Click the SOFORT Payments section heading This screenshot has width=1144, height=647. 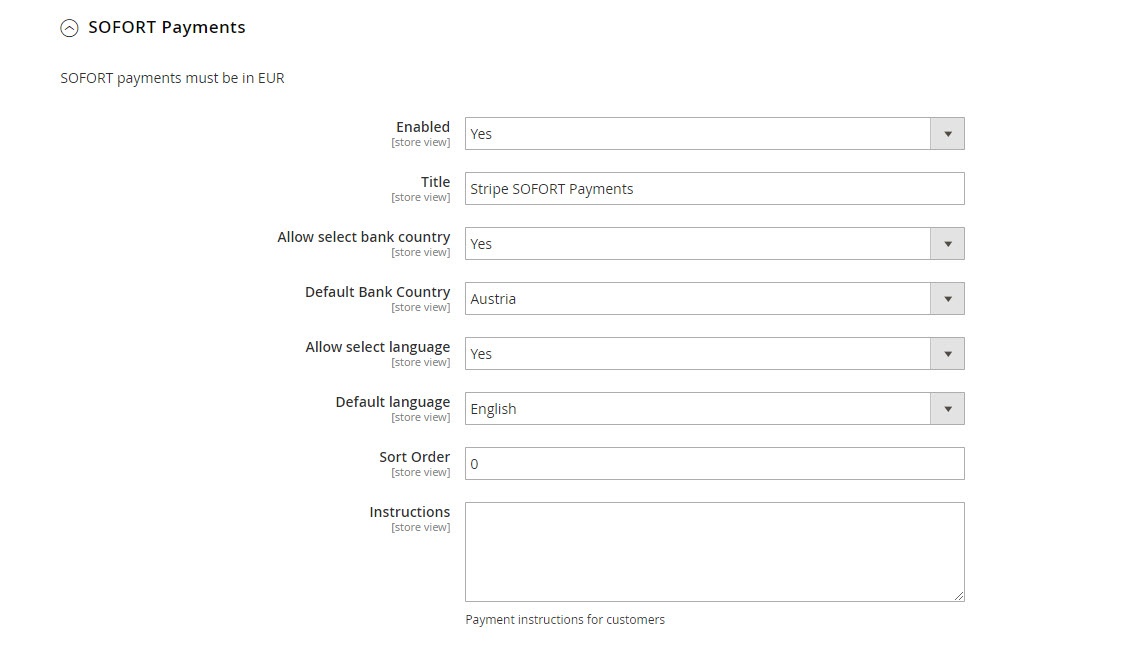point(167,27)
